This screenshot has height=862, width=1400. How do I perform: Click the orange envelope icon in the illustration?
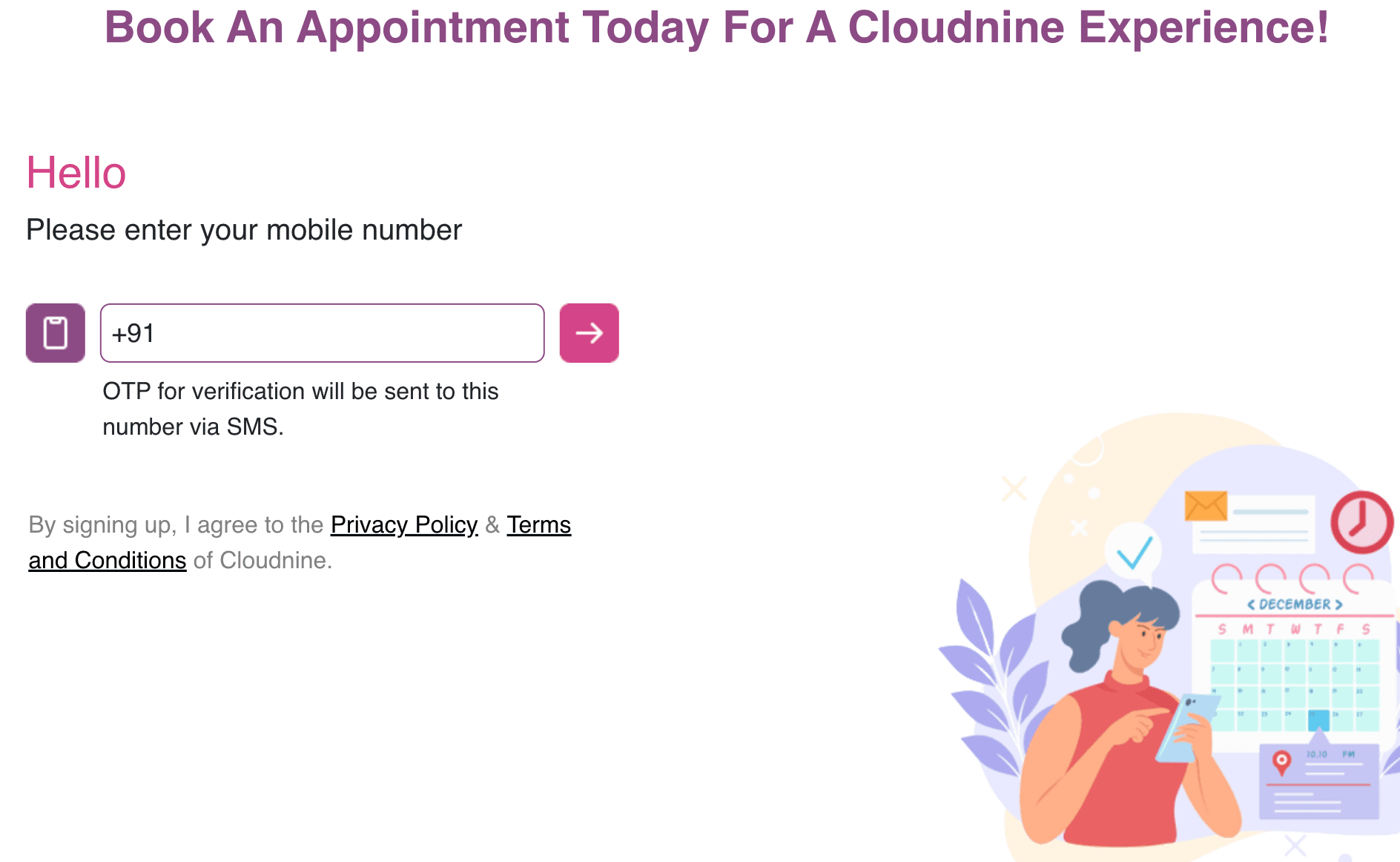[x=1205, y=505]
